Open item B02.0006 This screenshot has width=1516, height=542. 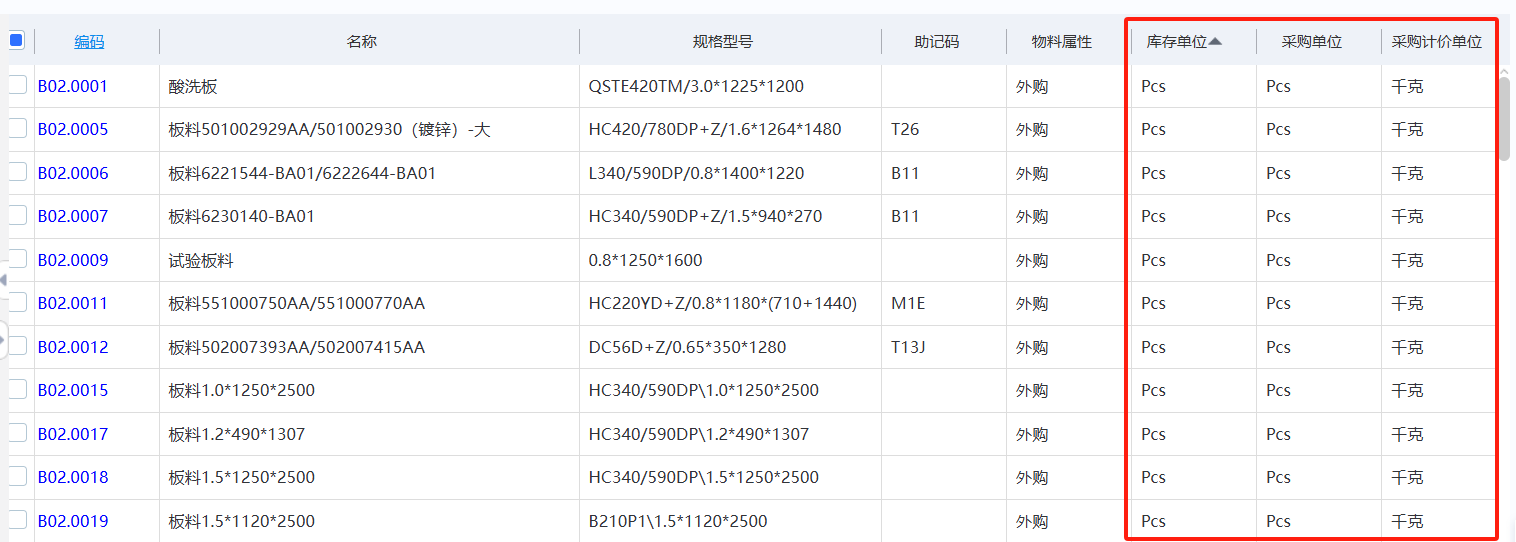point(73,173)
